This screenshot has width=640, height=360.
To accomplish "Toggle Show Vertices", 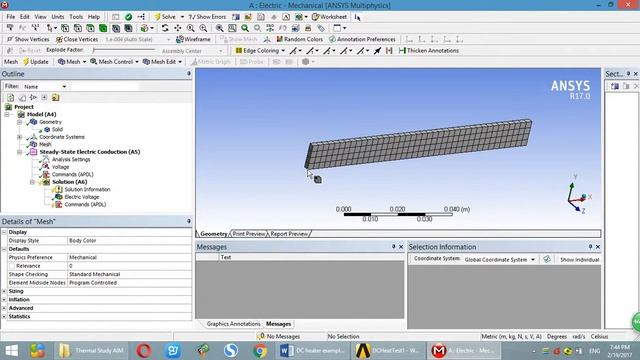I will click(28, 39).
